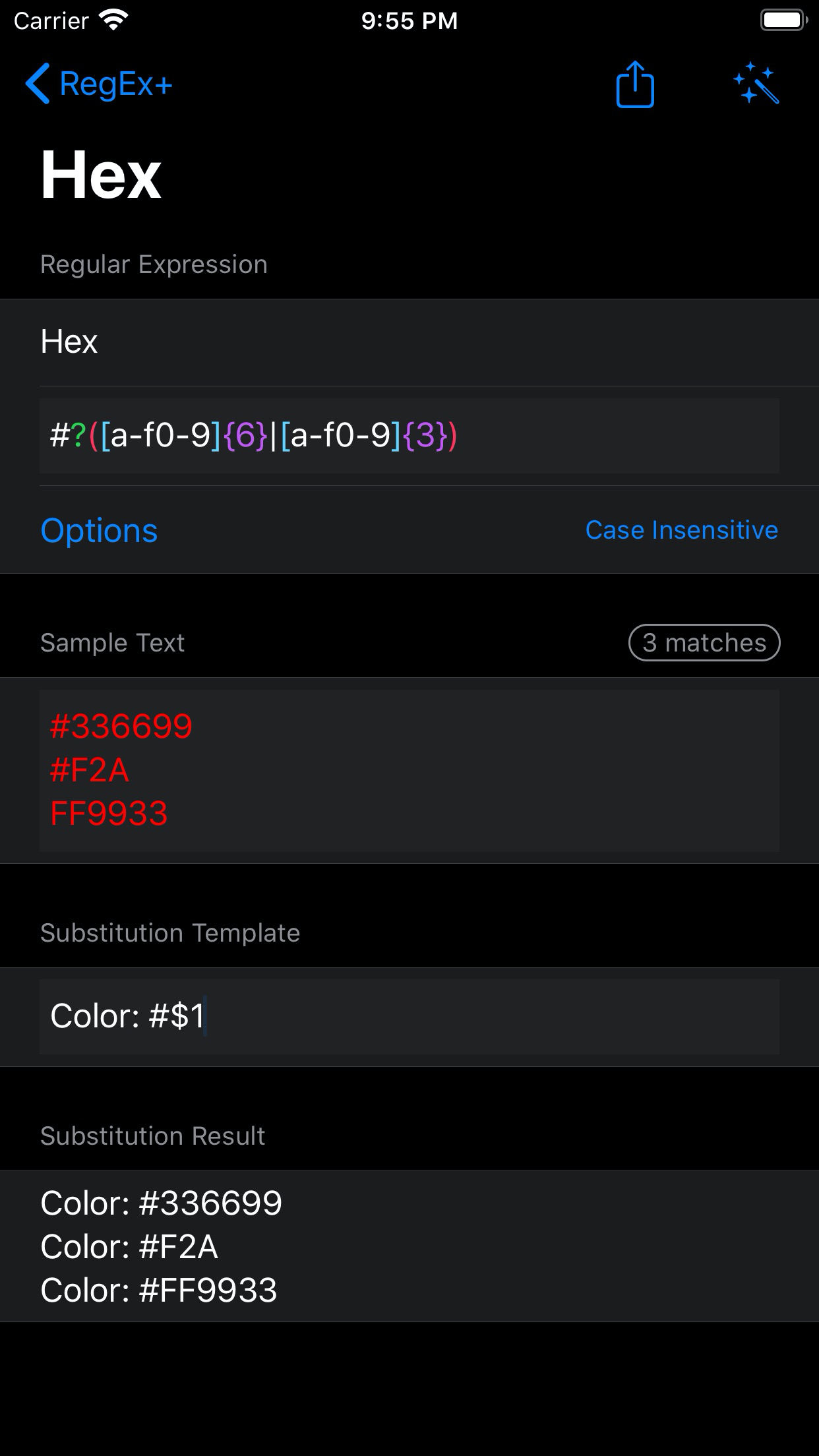819x1456 pixels.
Task: Expand regex options list
Action: (x=99, y=530)
